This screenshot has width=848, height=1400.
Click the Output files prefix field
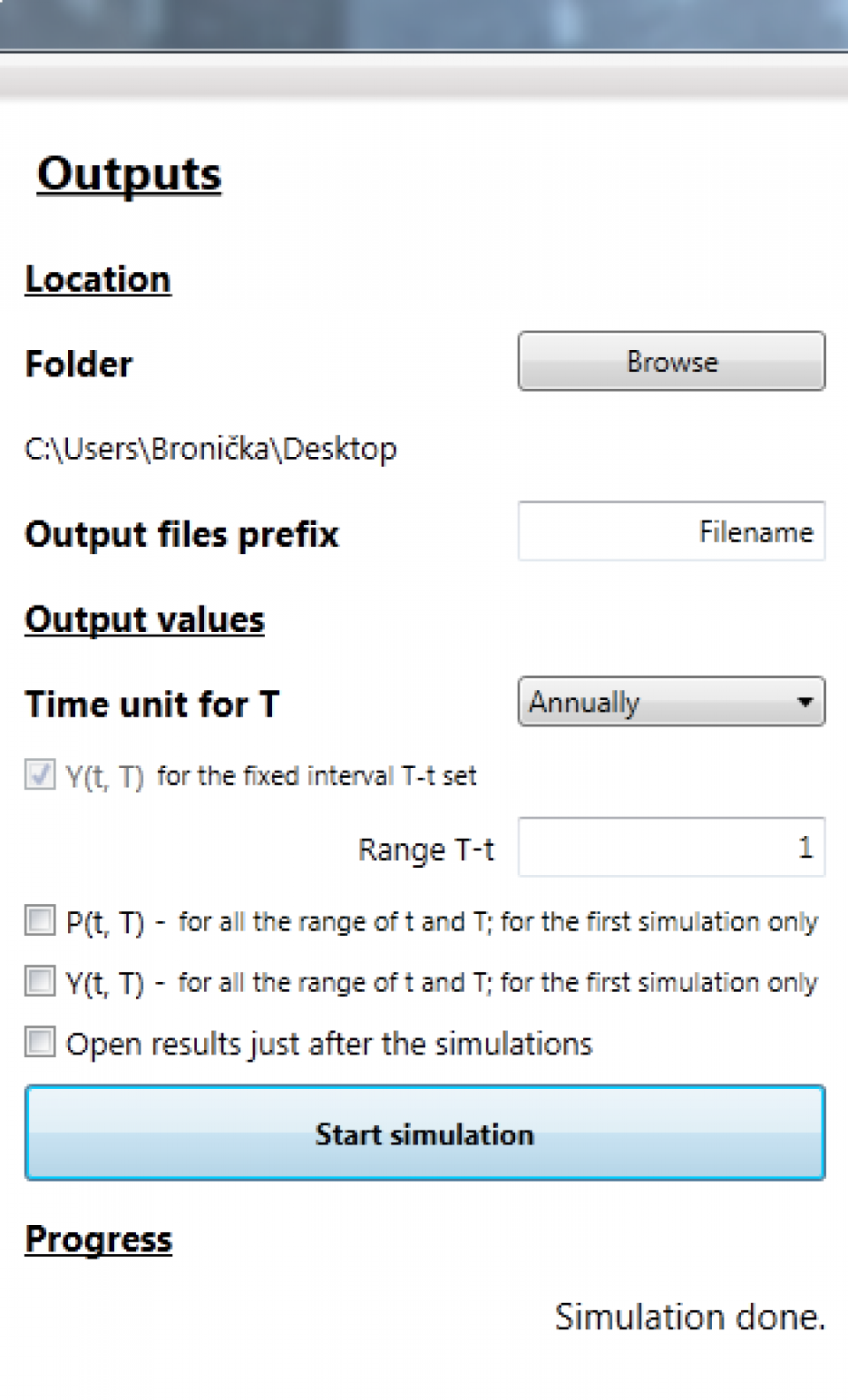click(671, 531)
